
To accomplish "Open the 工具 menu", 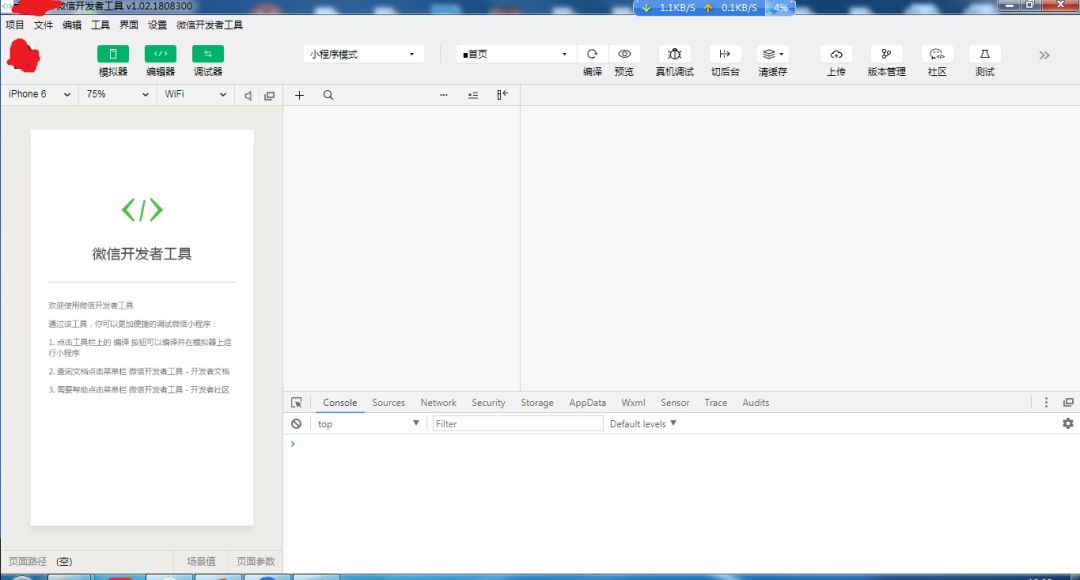I will point(101,25).
